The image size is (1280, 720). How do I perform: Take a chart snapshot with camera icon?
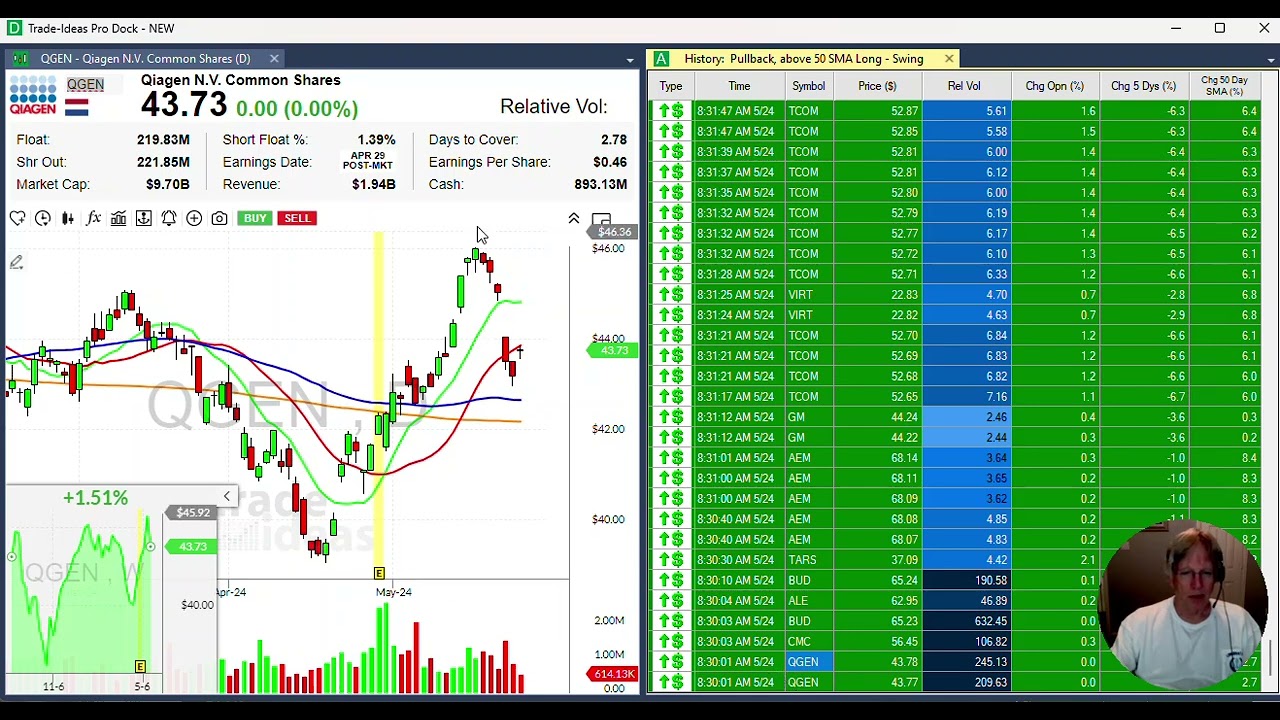(219, 218)
